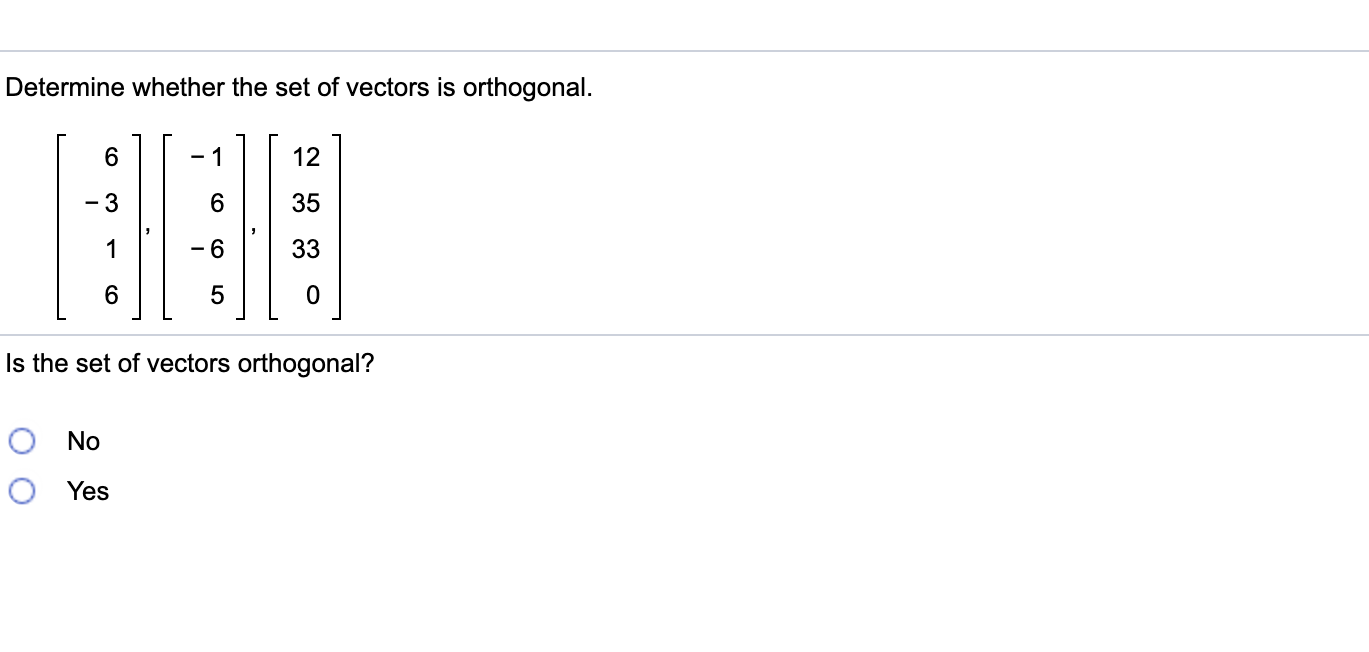Click the number 12 in the third vector

point(306,156)
